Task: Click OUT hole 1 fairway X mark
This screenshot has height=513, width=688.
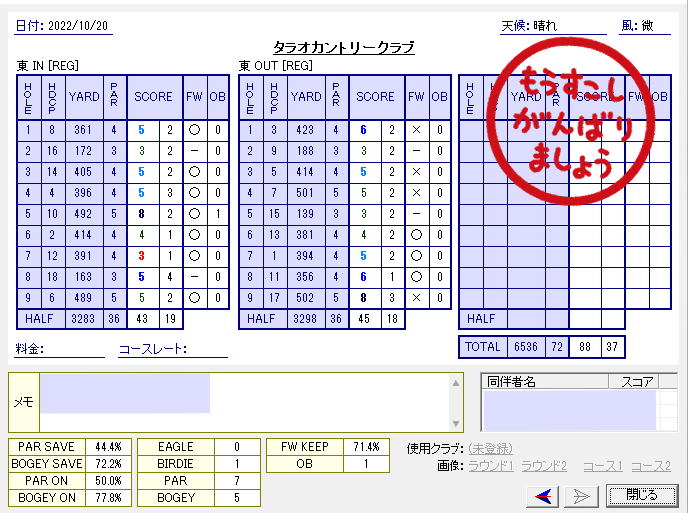Action: [416, 130]
